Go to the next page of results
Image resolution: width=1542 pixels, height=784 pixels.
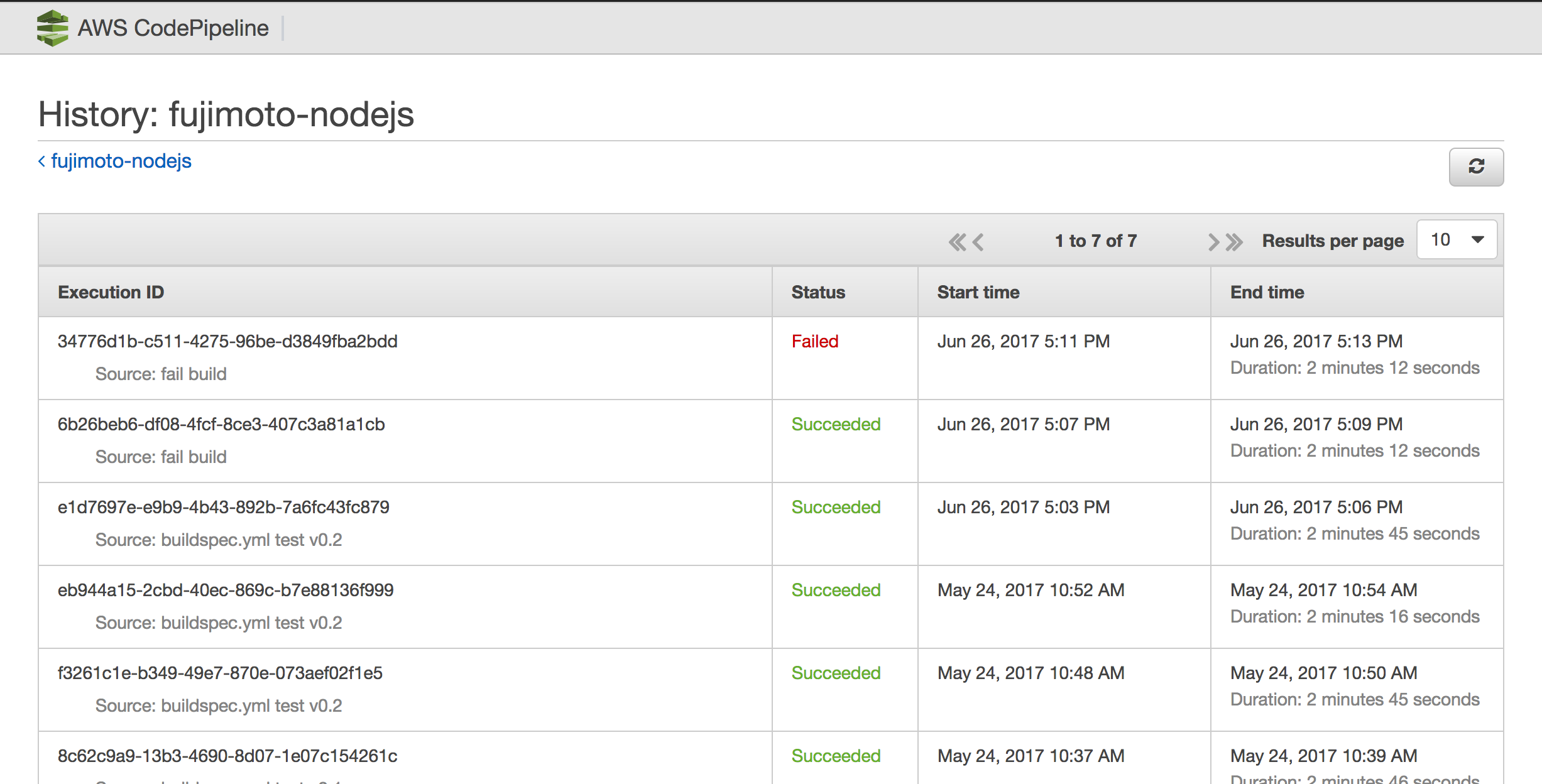click(1213, 242)
